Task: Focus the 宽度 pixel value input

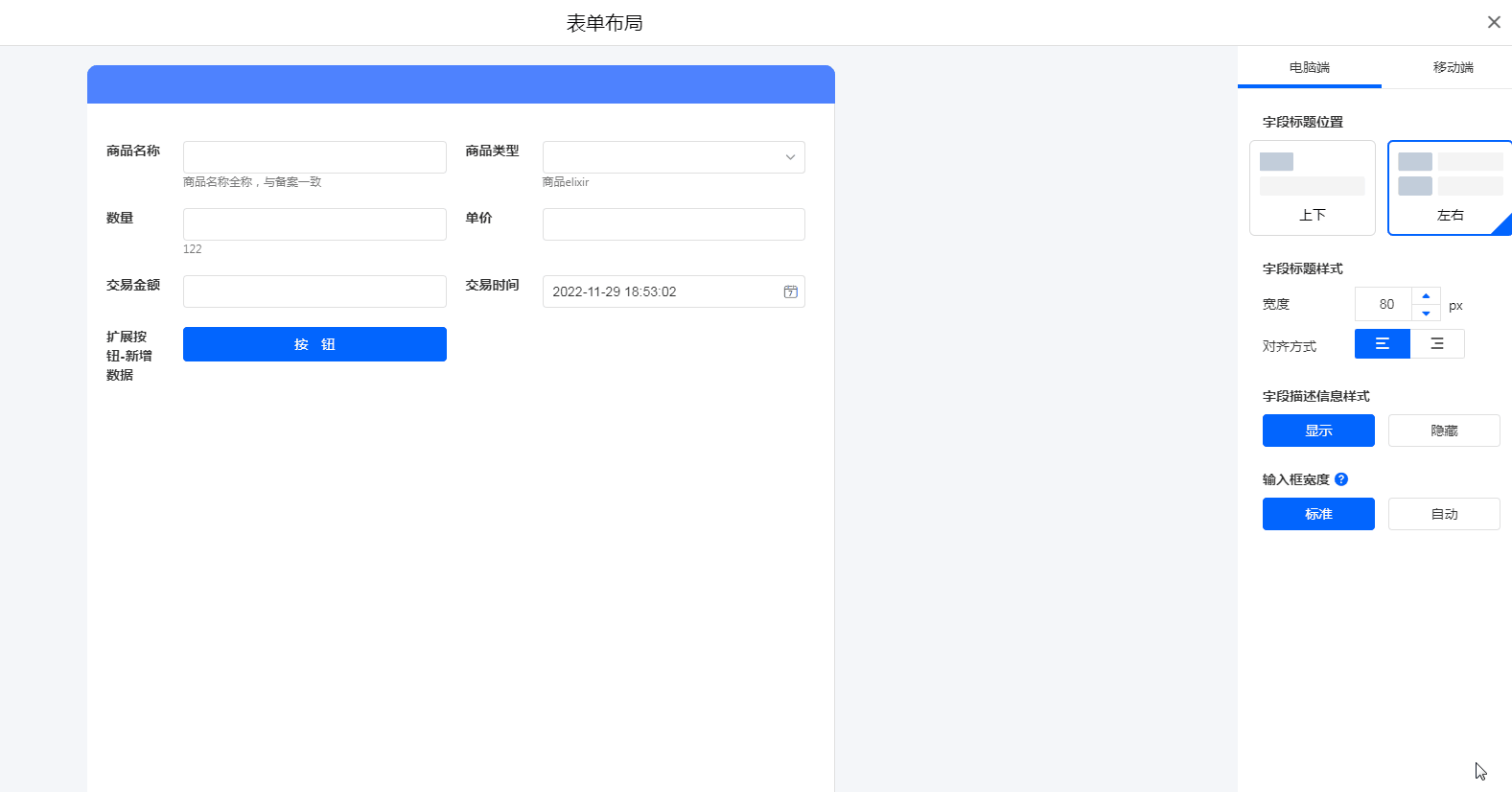Action: click(1384, 304)
